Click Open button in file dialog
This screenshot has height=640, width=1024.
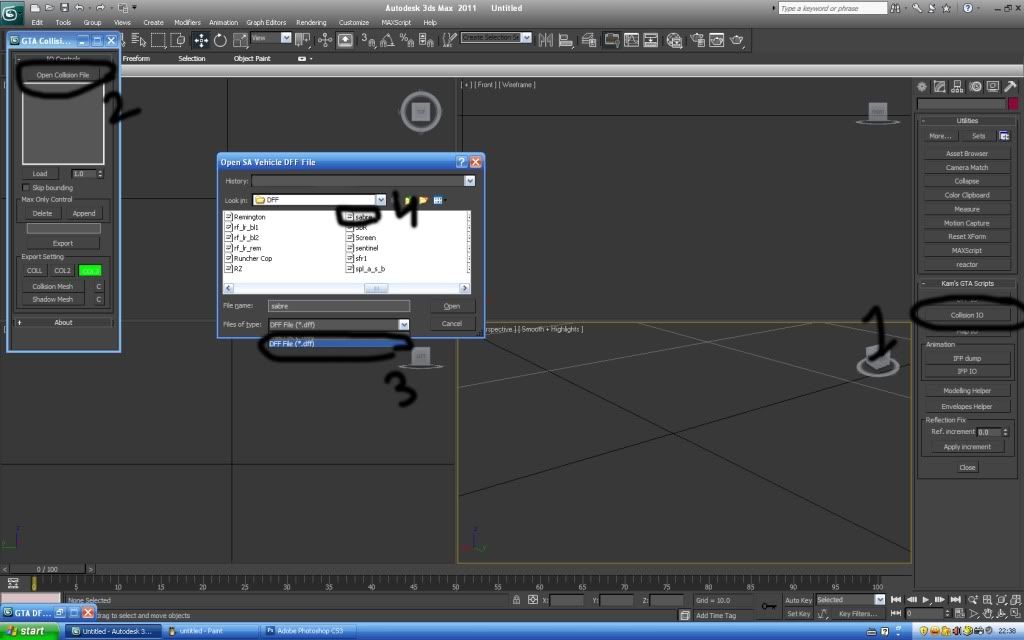click(x=452, y=306)
